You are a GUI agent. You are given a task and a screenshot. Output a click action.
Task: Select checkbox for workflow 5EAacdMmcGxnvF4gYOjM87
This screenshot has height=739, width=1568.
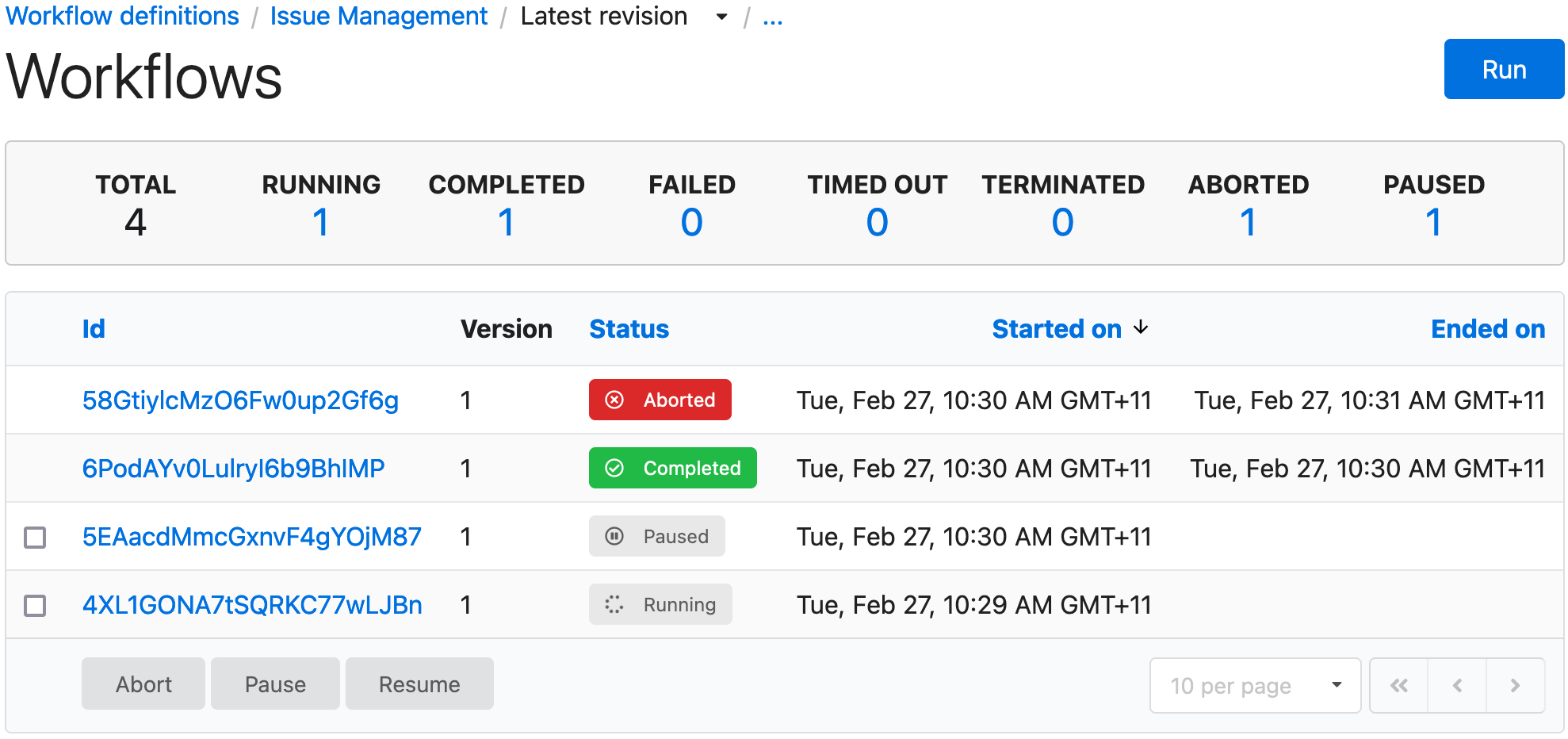tap(35, 537)
